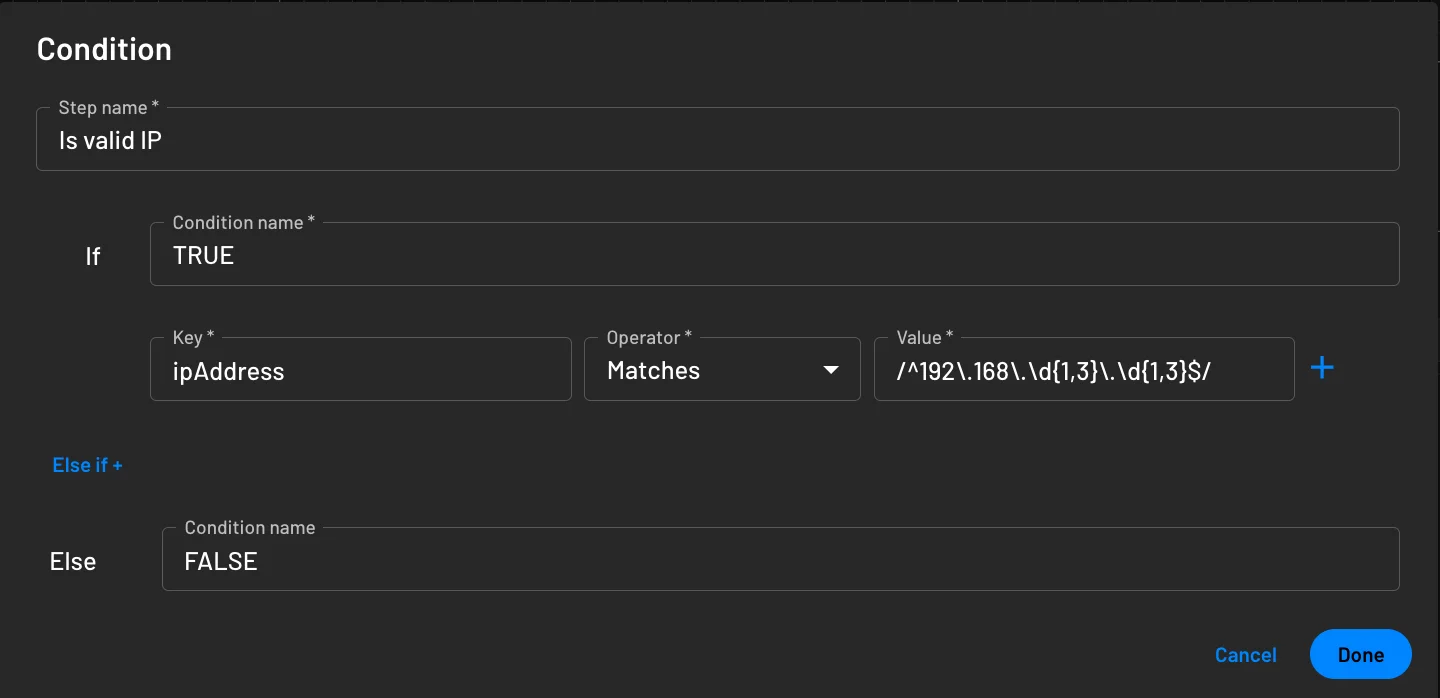This screenshot has height=698, width=1440.
Task: Confirm the condition with Done
Action: pos(1360,654)
